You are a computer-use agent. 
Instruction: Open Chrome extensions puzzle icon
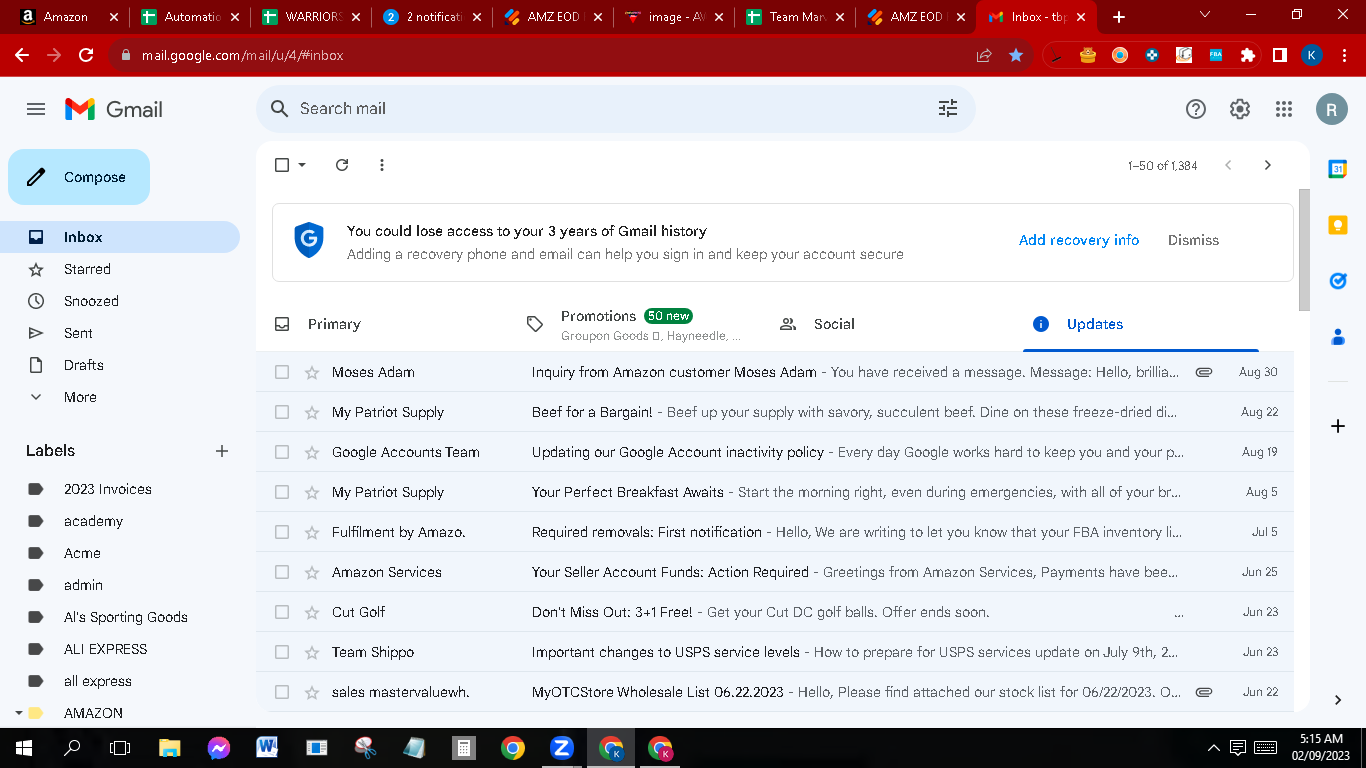(1248, 55)
